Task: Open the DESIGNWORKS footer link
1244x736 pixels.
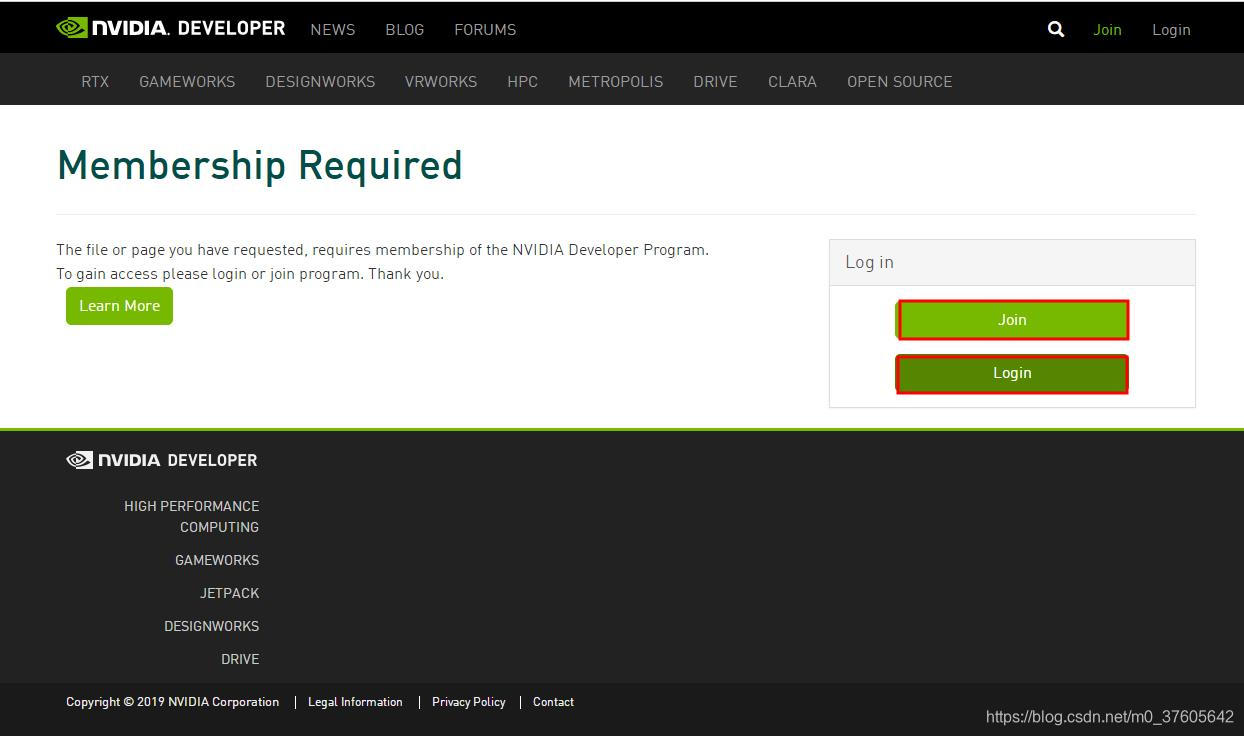Action: click(x=212, y=626)
